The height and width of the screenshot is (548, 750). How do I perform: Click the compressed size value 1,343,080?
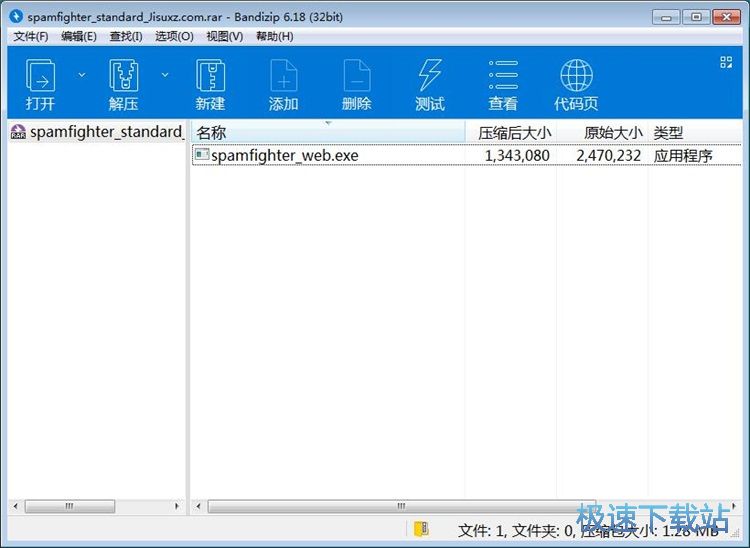point(517,155)
